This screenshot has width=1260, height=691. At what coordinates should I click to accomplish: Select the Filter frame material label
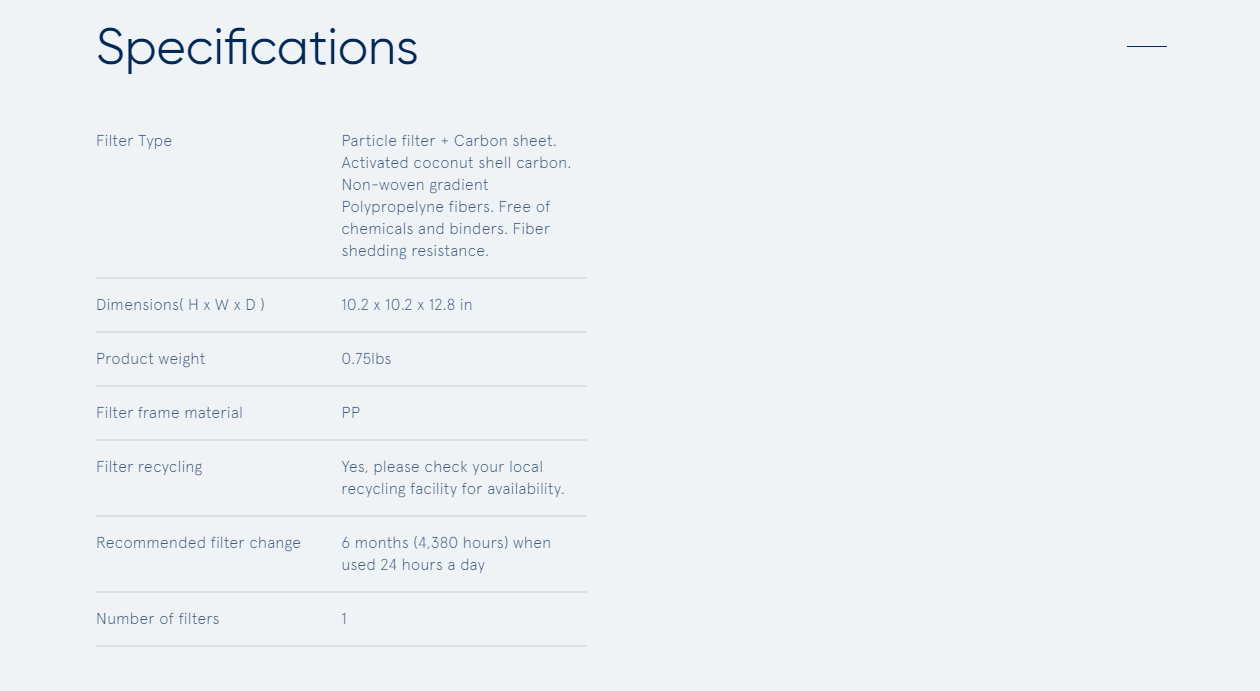[x=169, y=413]
